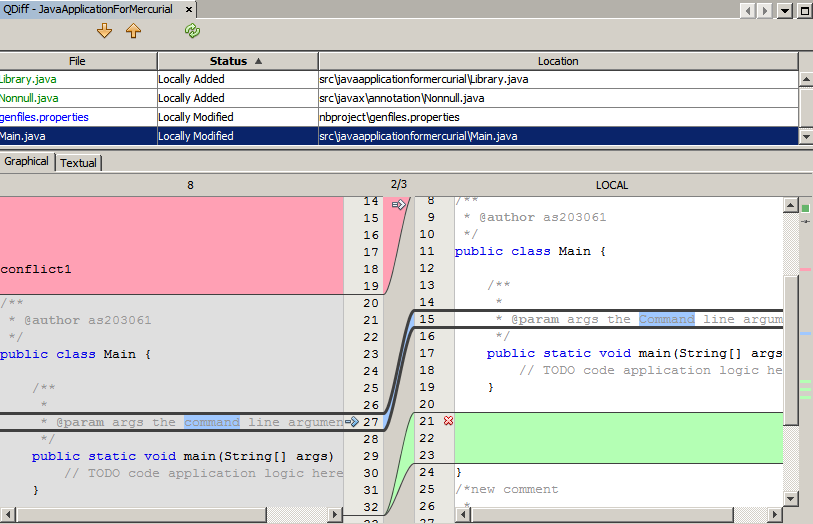
Task: Go to previous difference arrow
Action: point(133,31)
